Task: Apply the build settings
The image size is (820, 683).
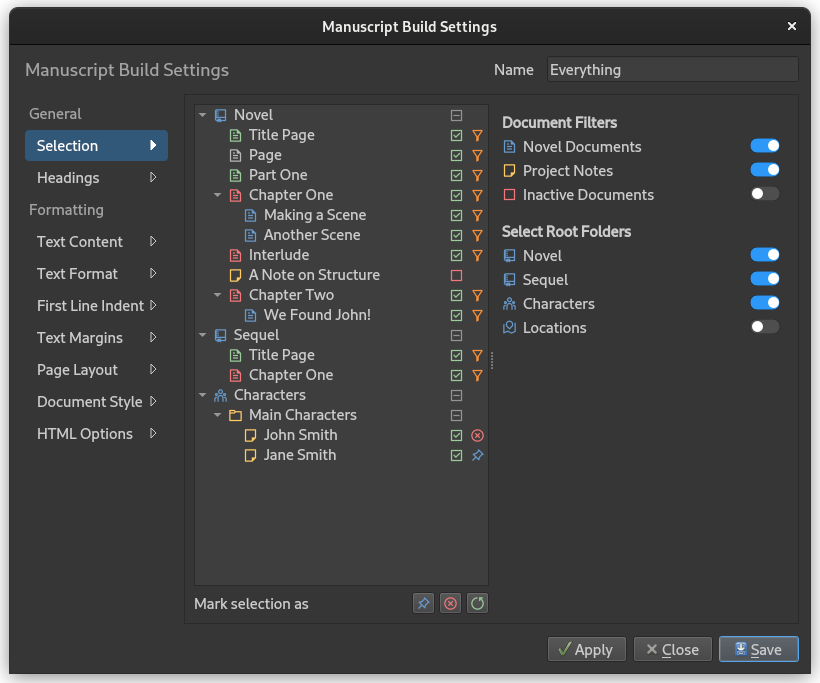Action: (x=586, y=649)
